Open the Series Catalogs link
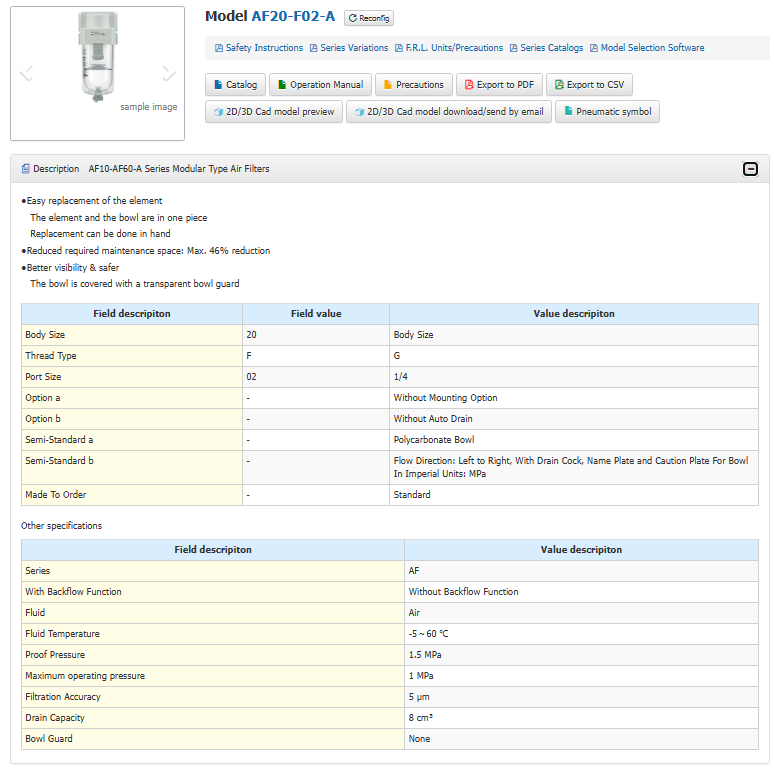 click(546, 48)
